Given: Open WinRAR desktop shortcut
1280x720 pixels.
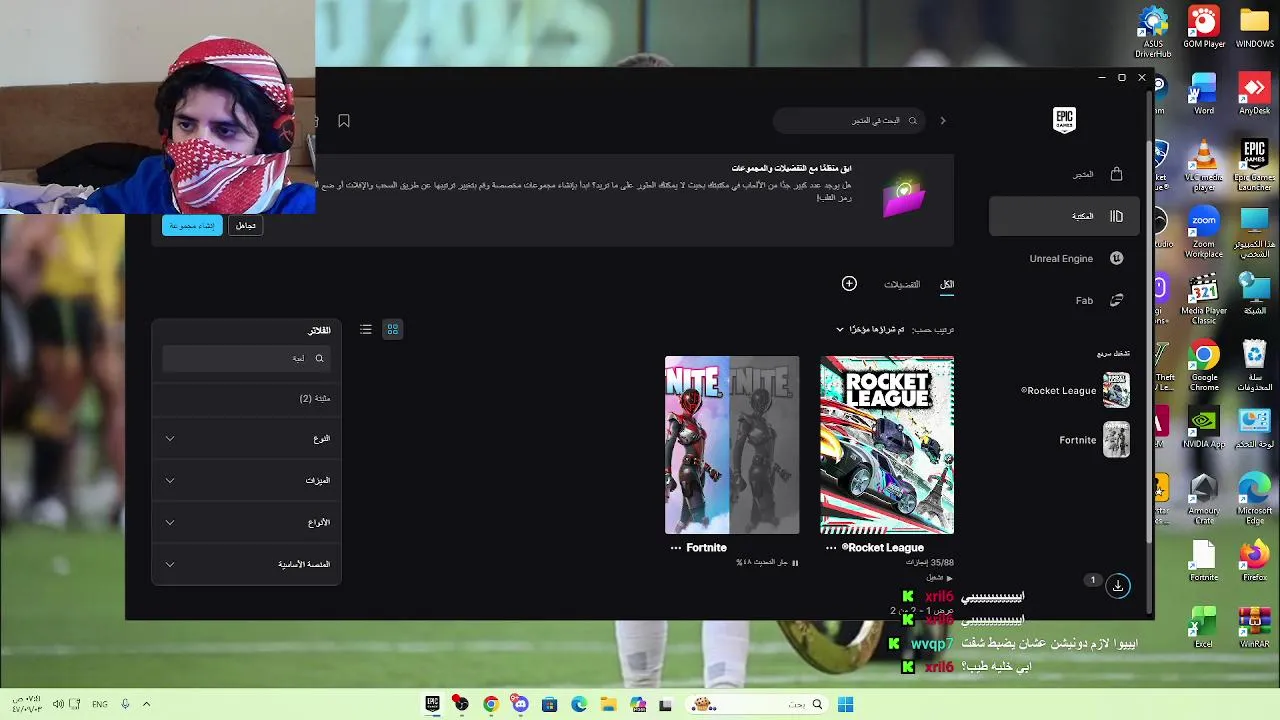Looking at the screenshot, I should [x=1255, y=627].
